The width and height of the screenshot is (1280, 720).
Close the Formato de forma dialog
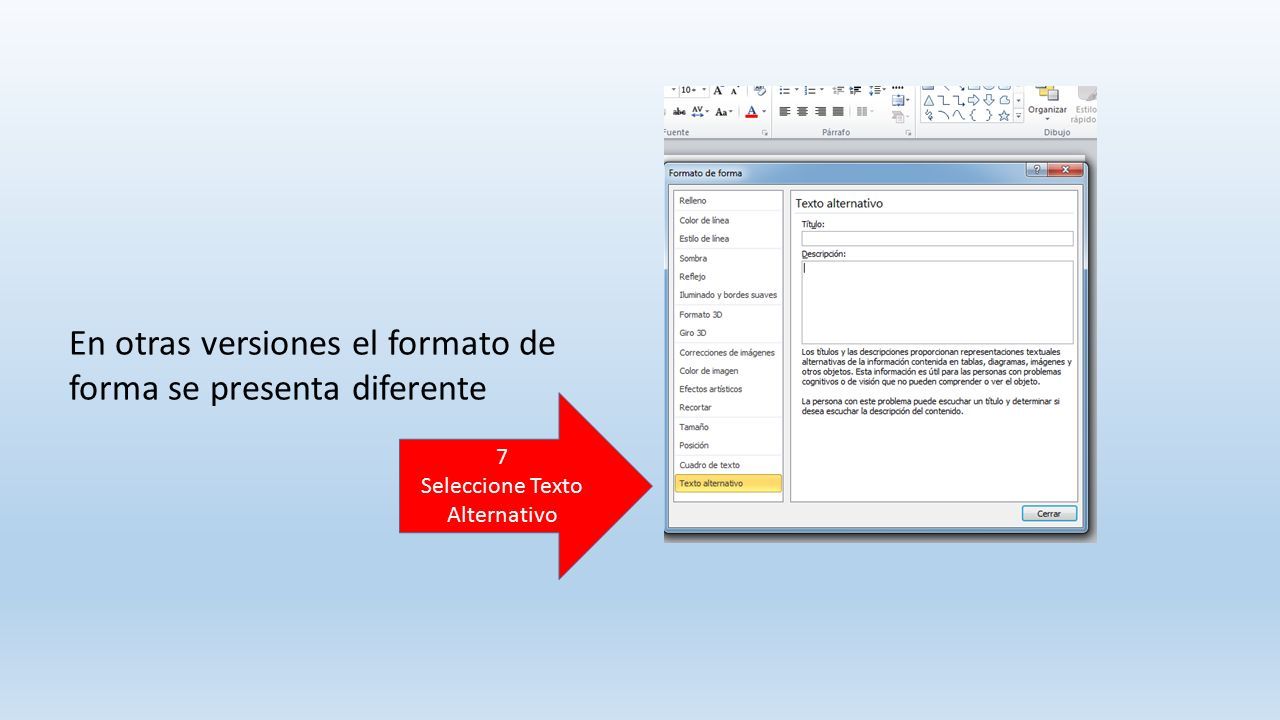click(1065, 171)
